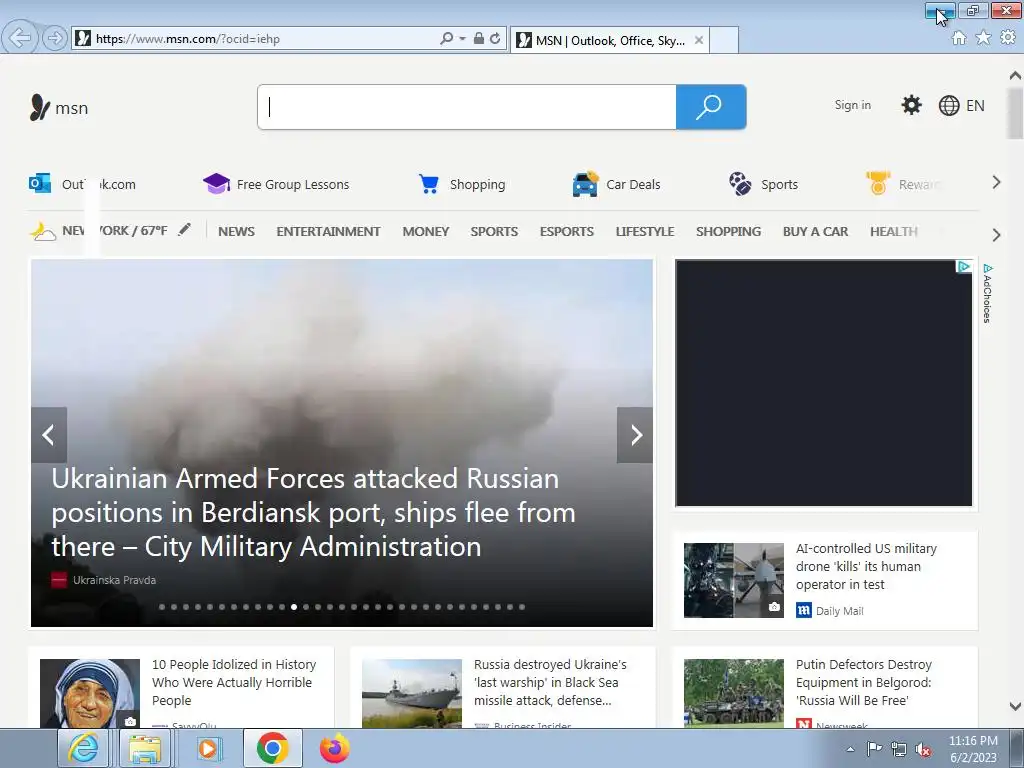Open Windows Media Player in taskbar
Image resolution: width=1024 pixels, height=768 pixels.
coord(209,748)
